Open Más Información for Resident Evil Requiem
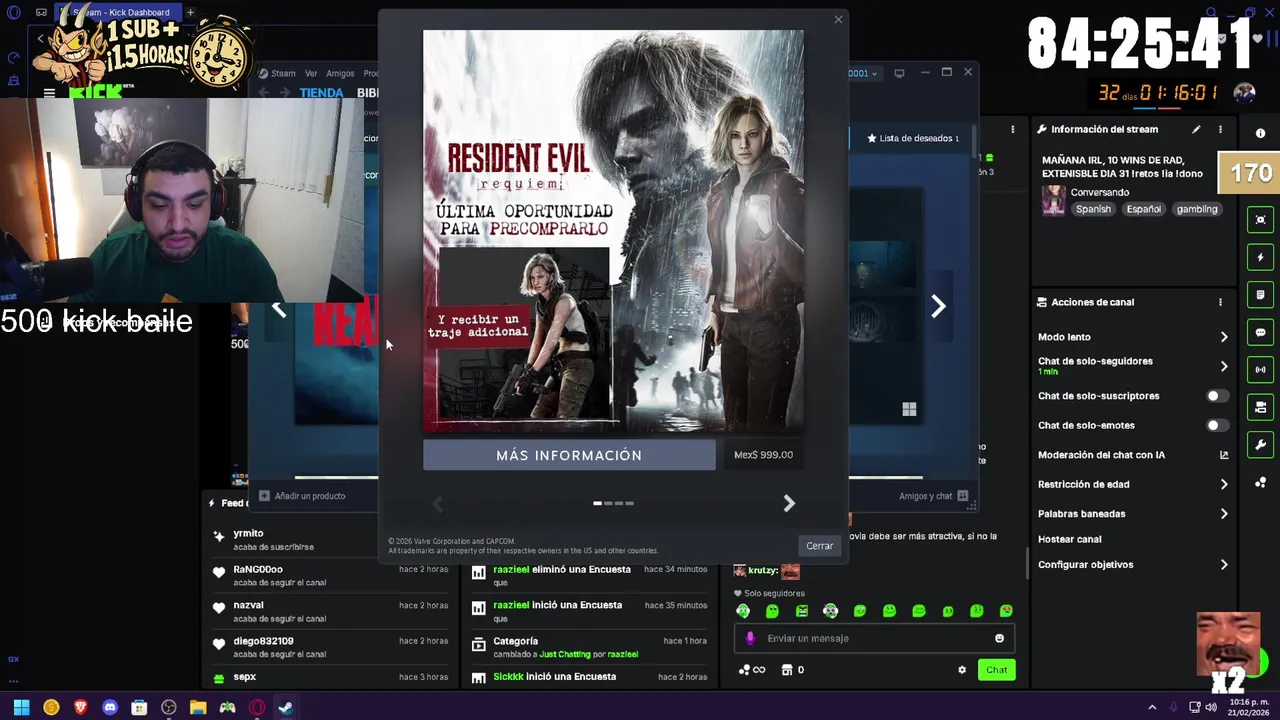 pos(569,455)
